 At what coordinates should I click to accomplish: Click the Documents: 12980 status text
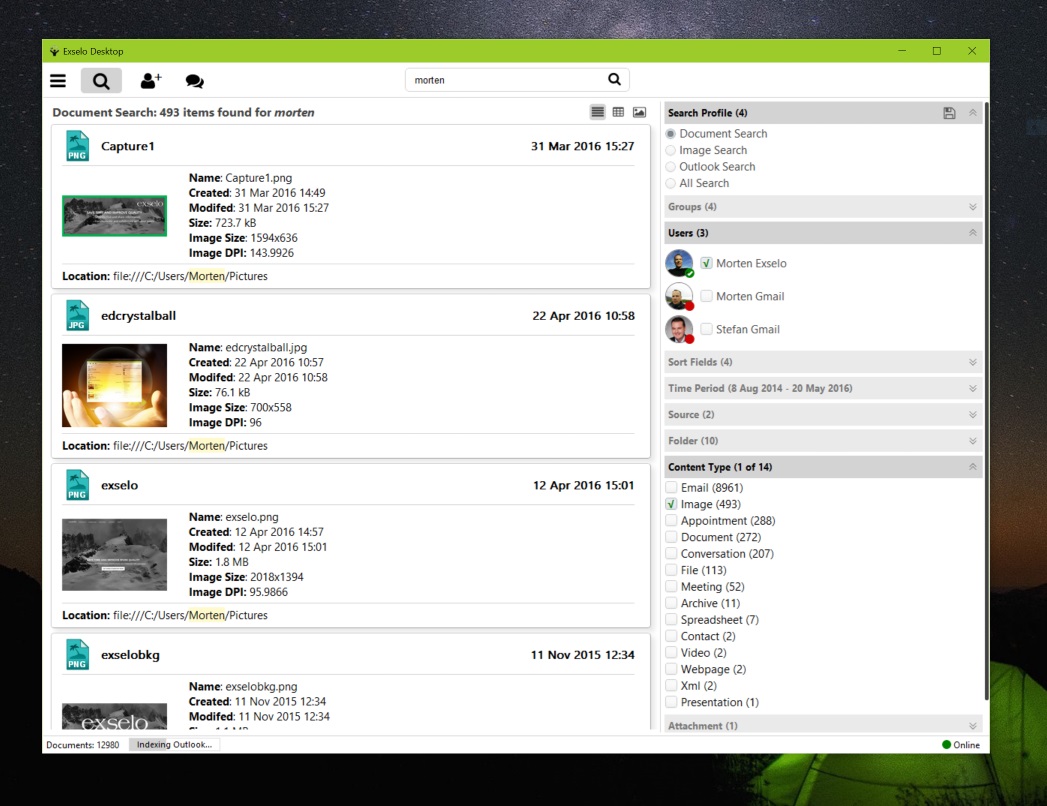[83, 745]
